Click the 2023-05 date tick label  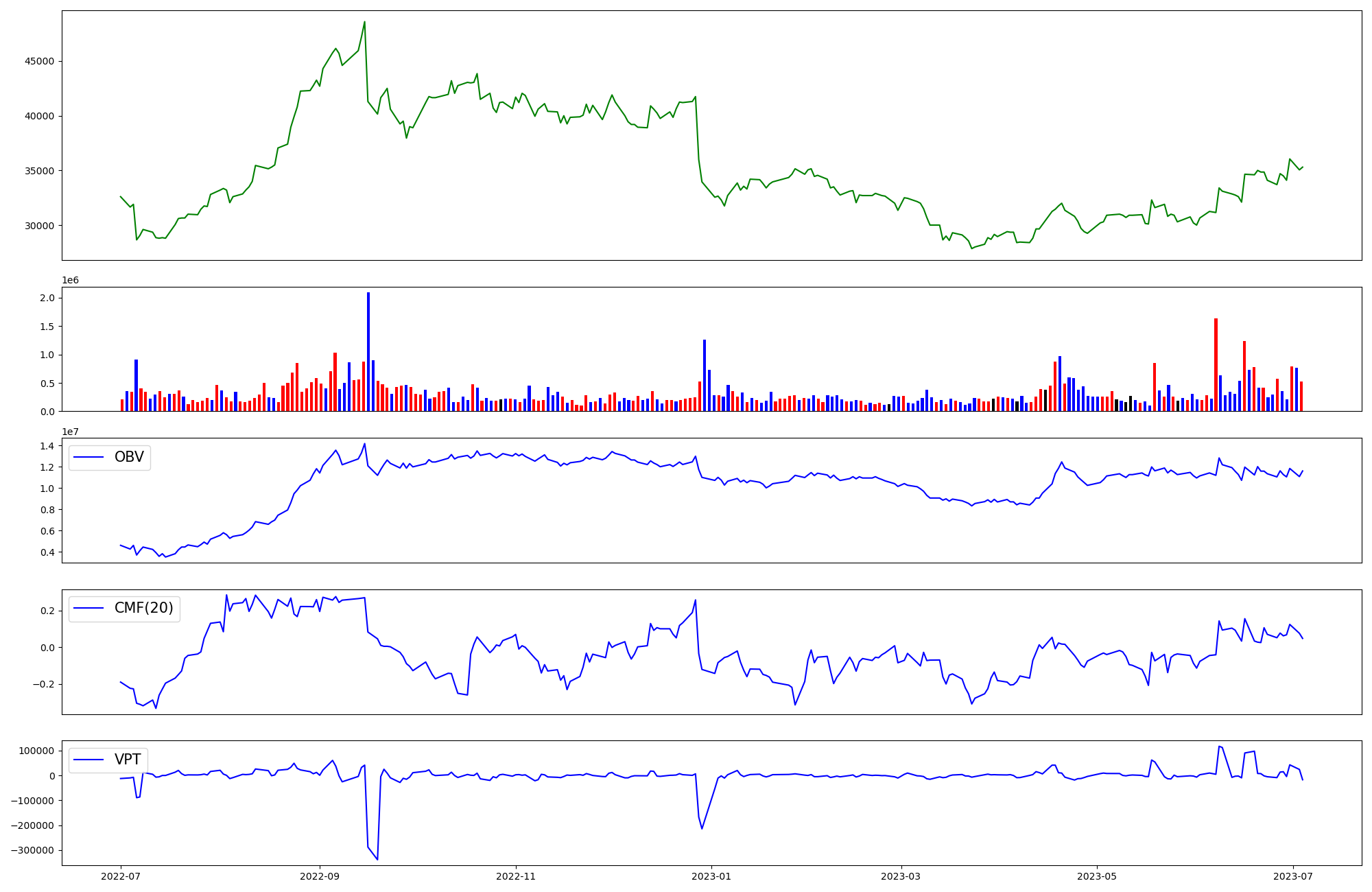(1097, 876)
